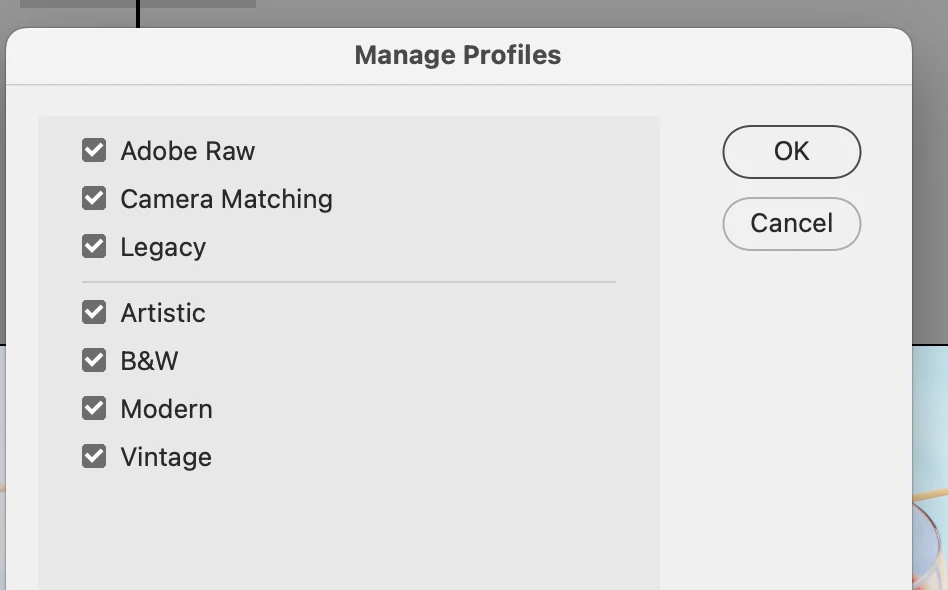This screenshot has width=948, height=590.
Task: Click the separator line above Artistic
Action: tap(348, 282)
